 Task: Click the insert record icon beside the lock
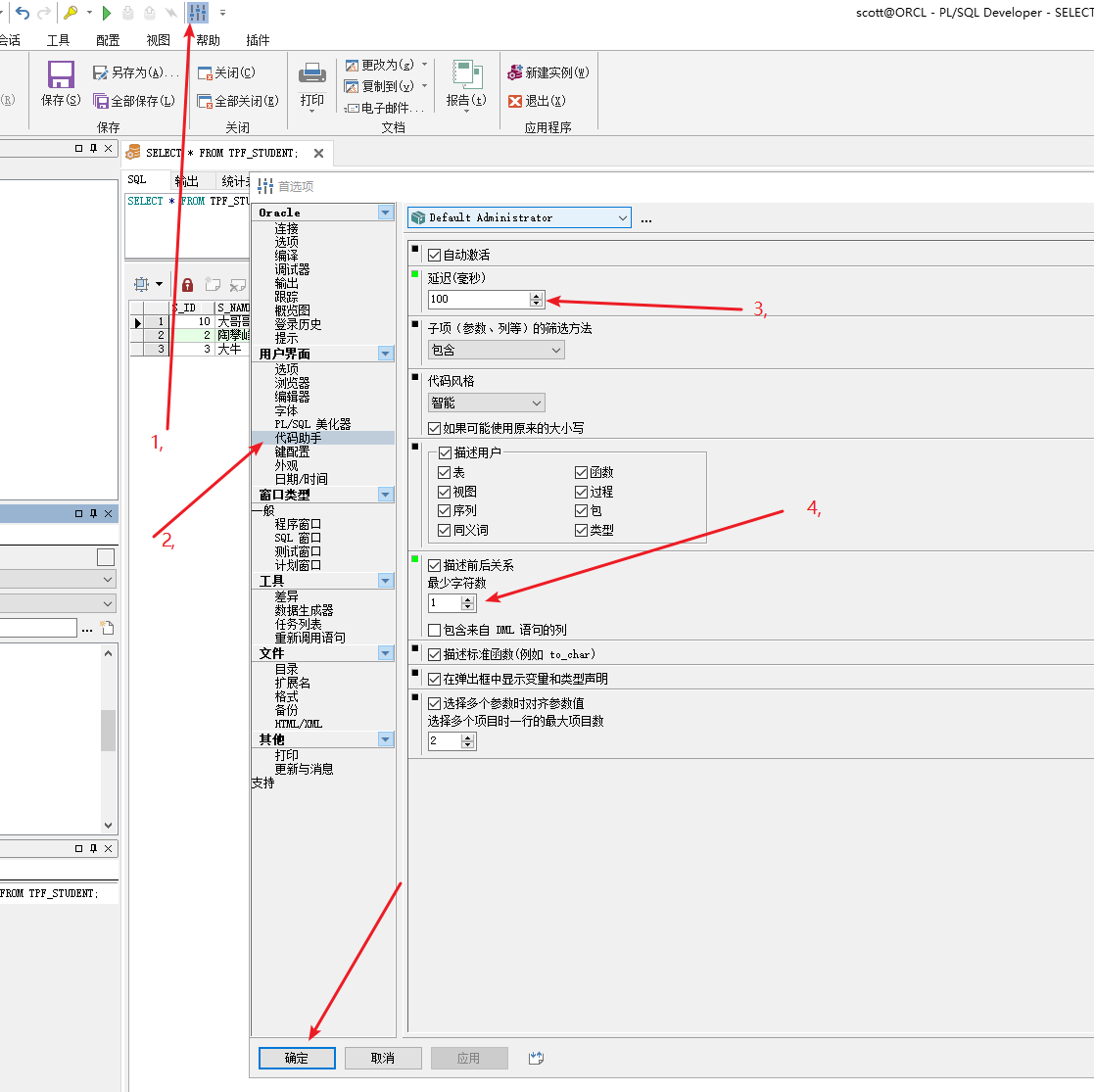coord(213,284)
